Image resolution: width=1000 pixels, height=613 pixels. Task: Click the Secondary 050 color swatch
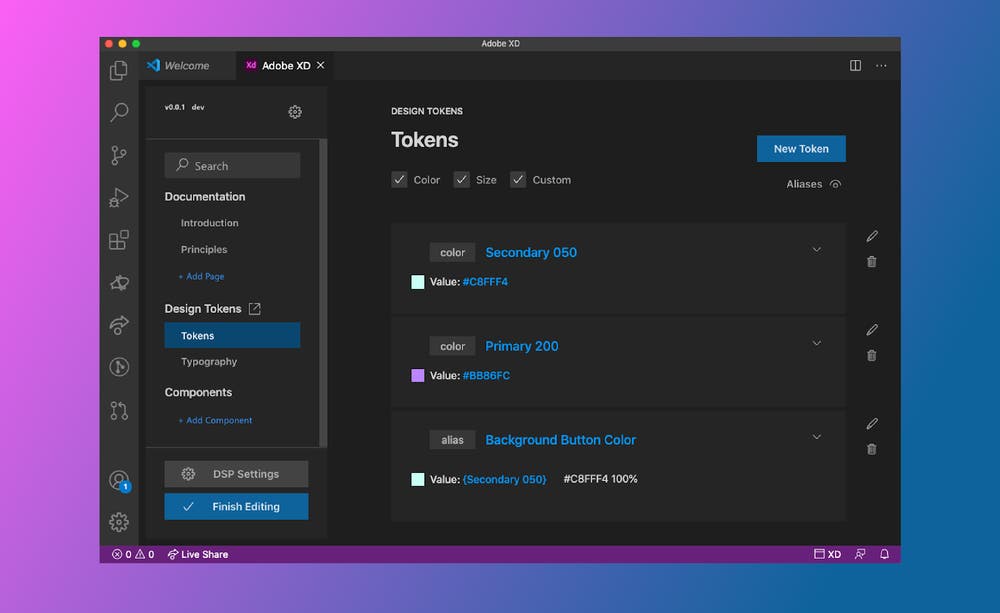click(417, 283)
